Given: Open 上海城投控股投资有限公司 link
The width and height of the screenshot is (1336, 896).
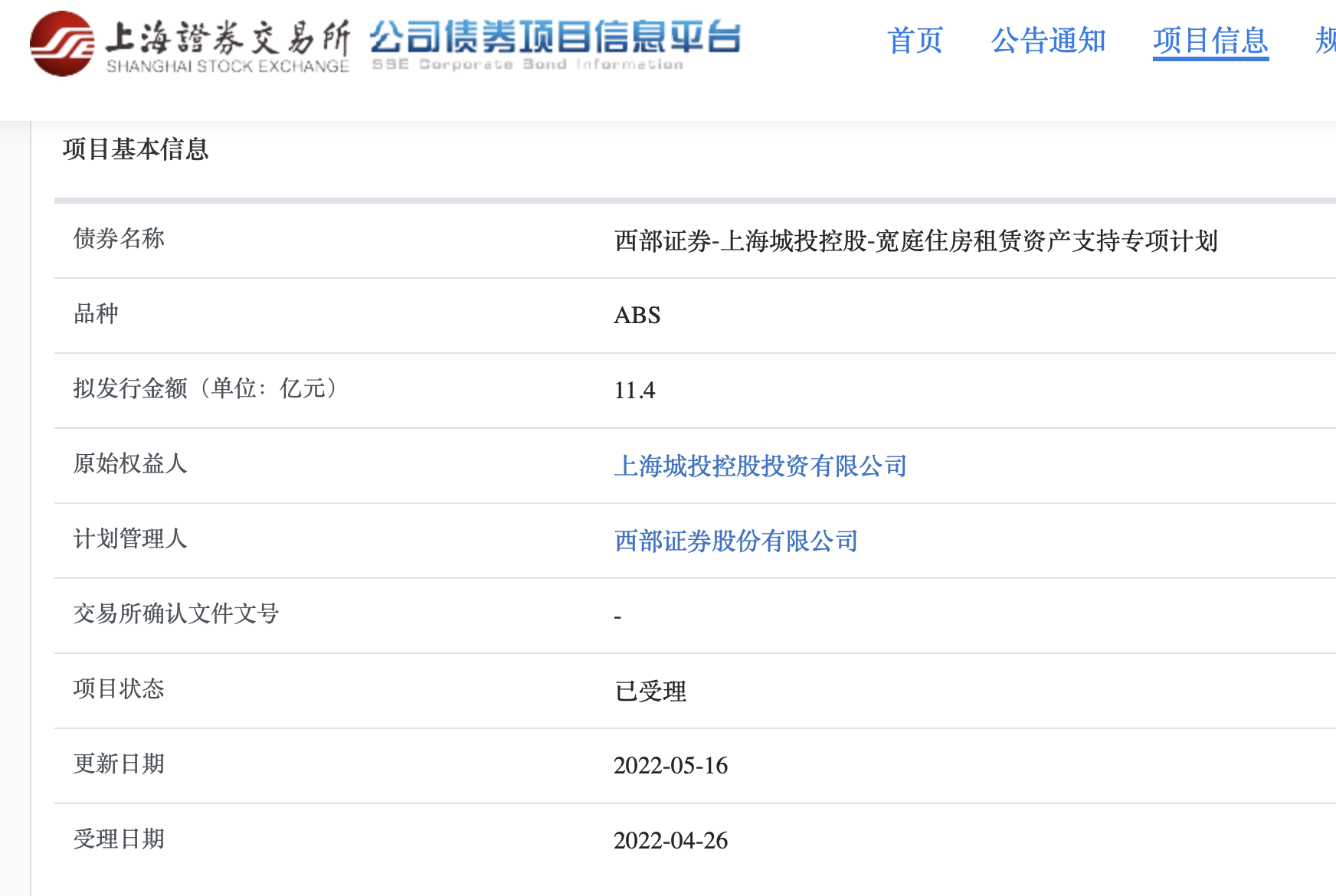Looking at the screenshot, I should (760, 466).
